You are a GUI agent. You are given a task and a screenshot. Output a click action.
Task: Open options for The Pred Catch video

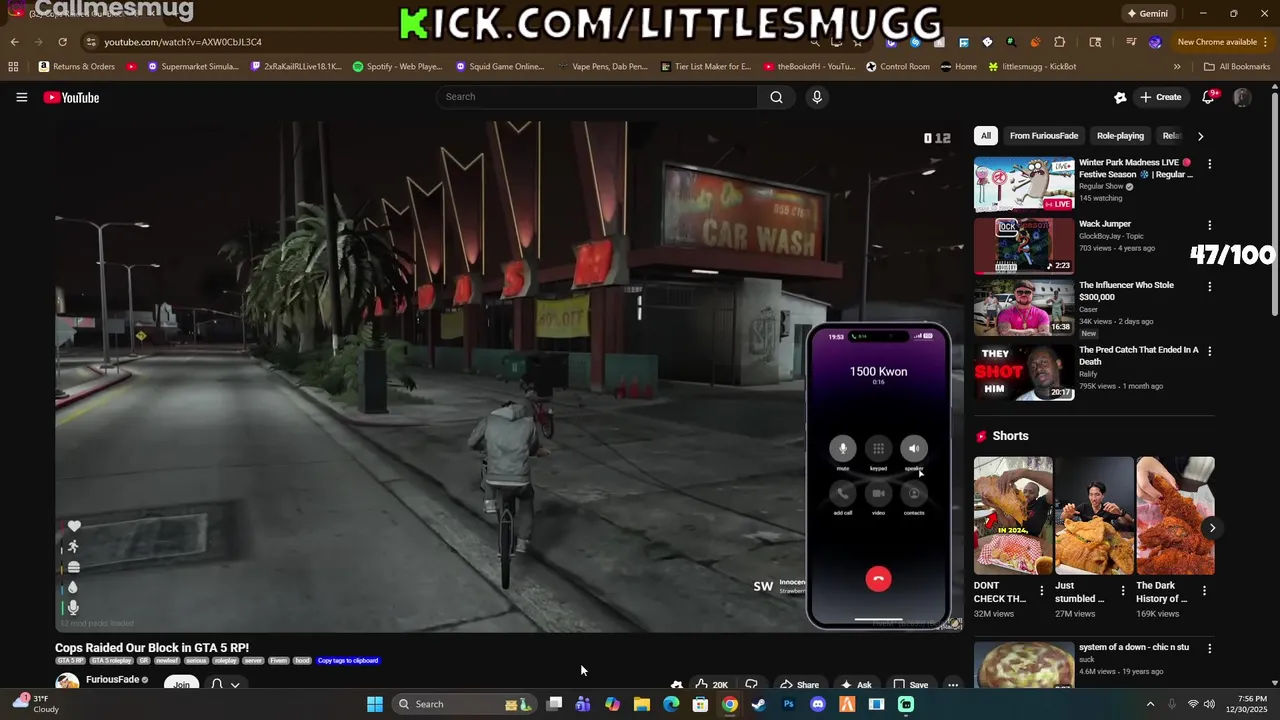[x=1209, y=352]
